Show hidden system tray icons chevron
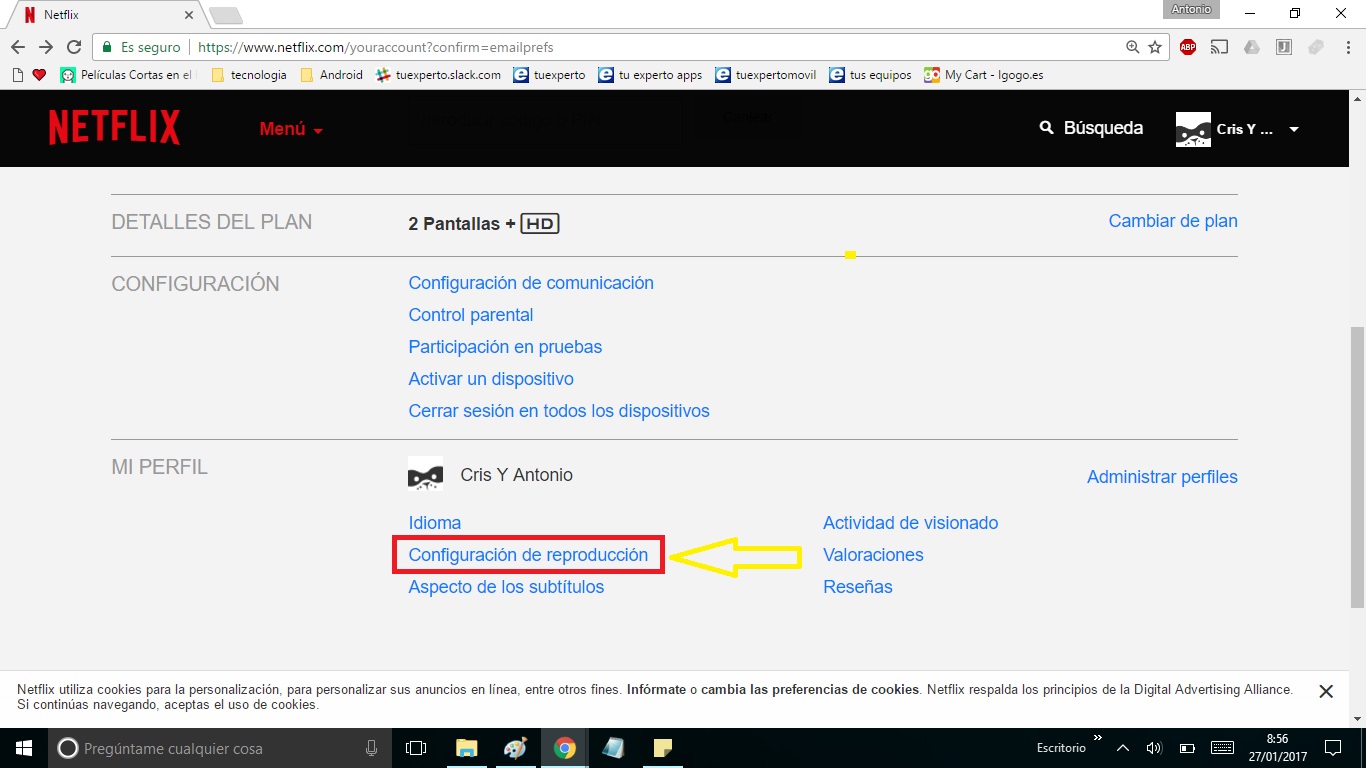The width and height of the screenshot is (1366, 768). [1123, 748]
